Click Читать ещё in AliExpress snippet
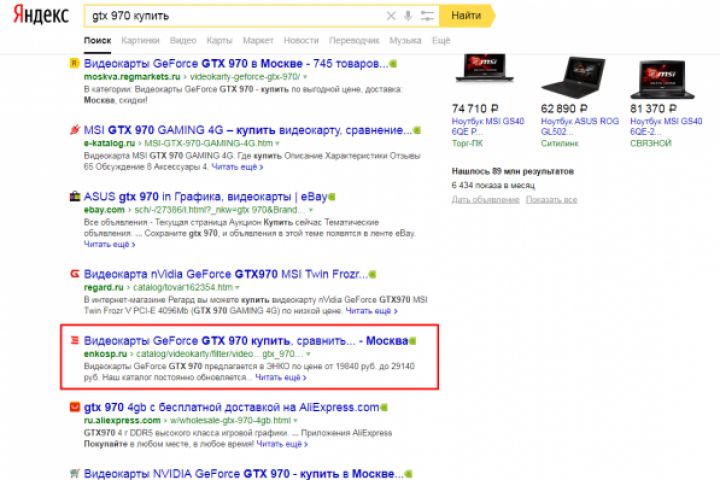 [282, 444]
